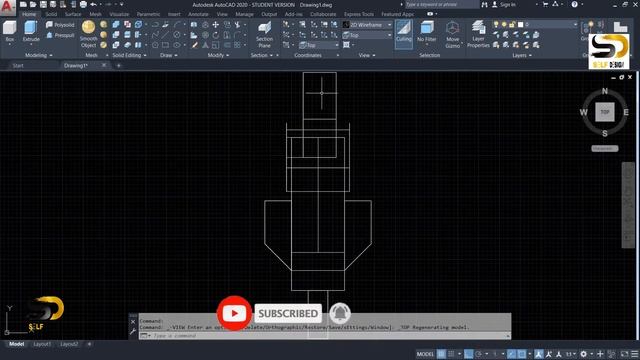Click the Erase tool in Modify panel

[x=195, y=45]
